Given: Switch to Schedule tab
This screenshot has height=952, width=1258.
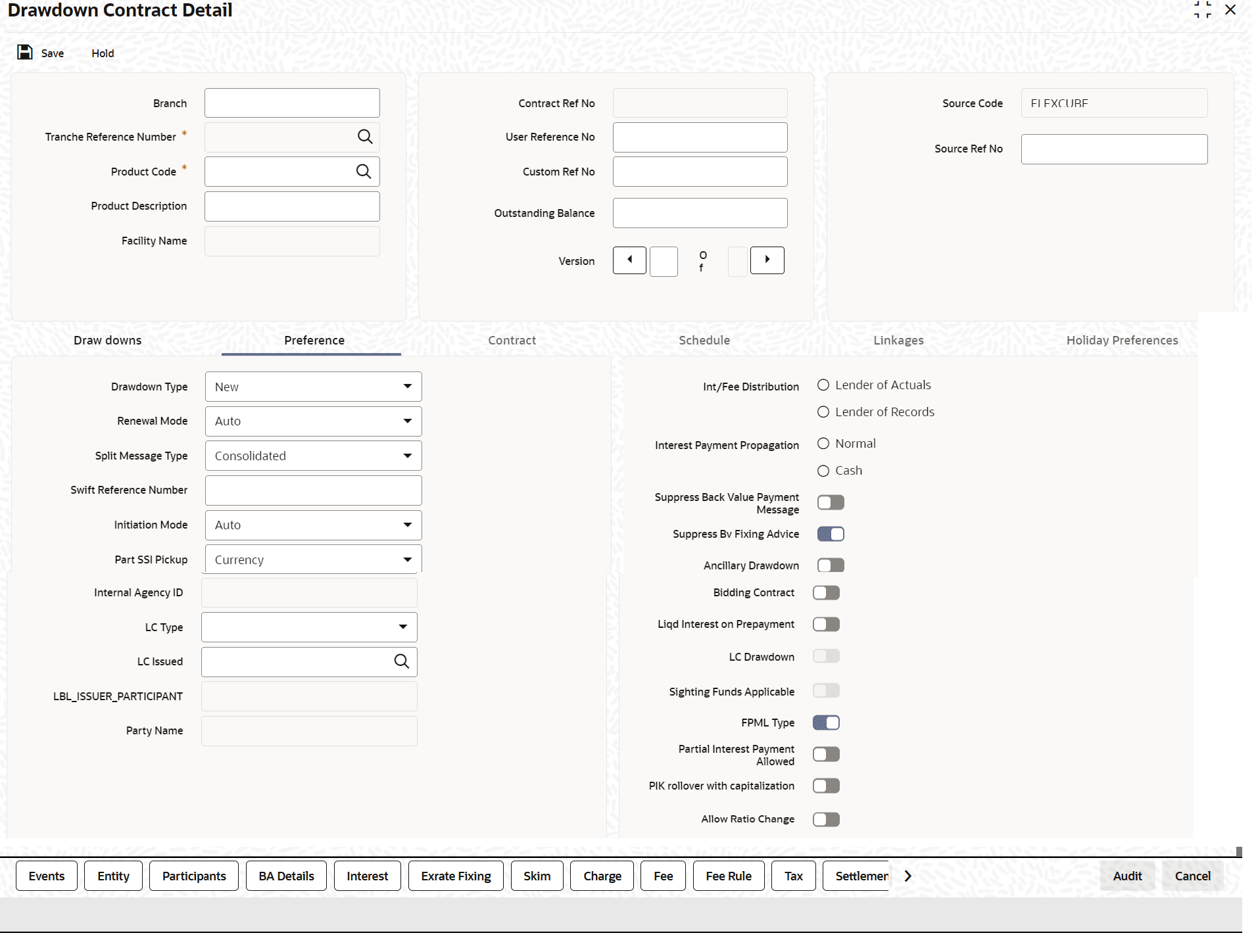Looking at the screenshot, I should [x=704, y=341].
